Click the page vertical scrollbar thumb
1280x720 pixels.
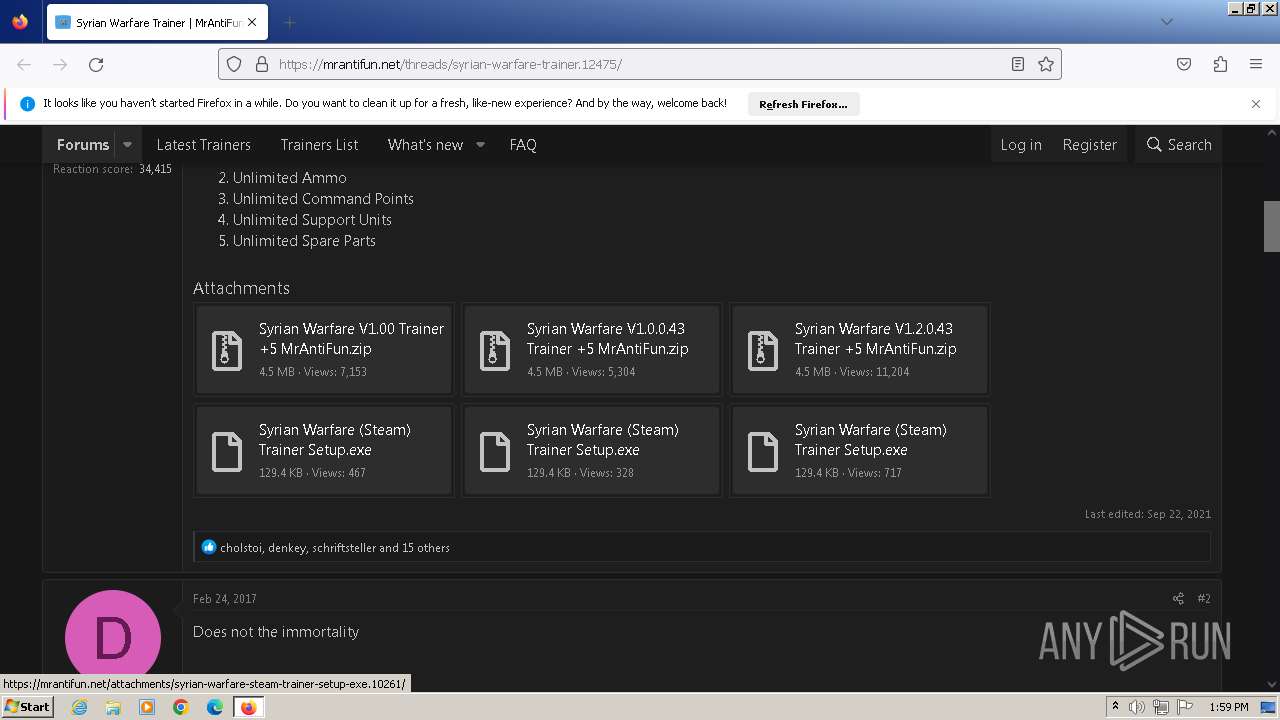pos(1272,227)
